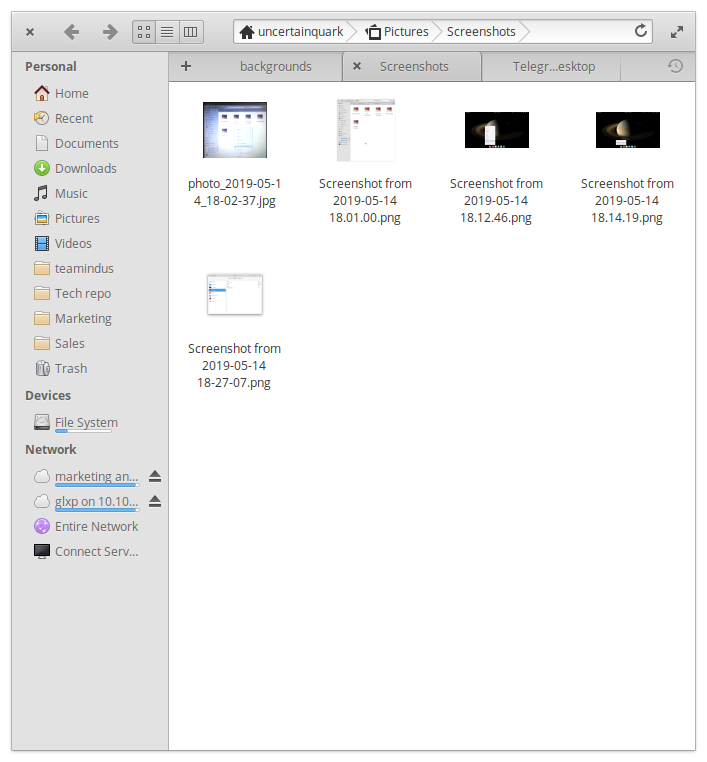This screenshot has width=707, height=762.
Task: Select Screenshot 18.14.19.png thumbnail
Action: (x=628, y=130)
